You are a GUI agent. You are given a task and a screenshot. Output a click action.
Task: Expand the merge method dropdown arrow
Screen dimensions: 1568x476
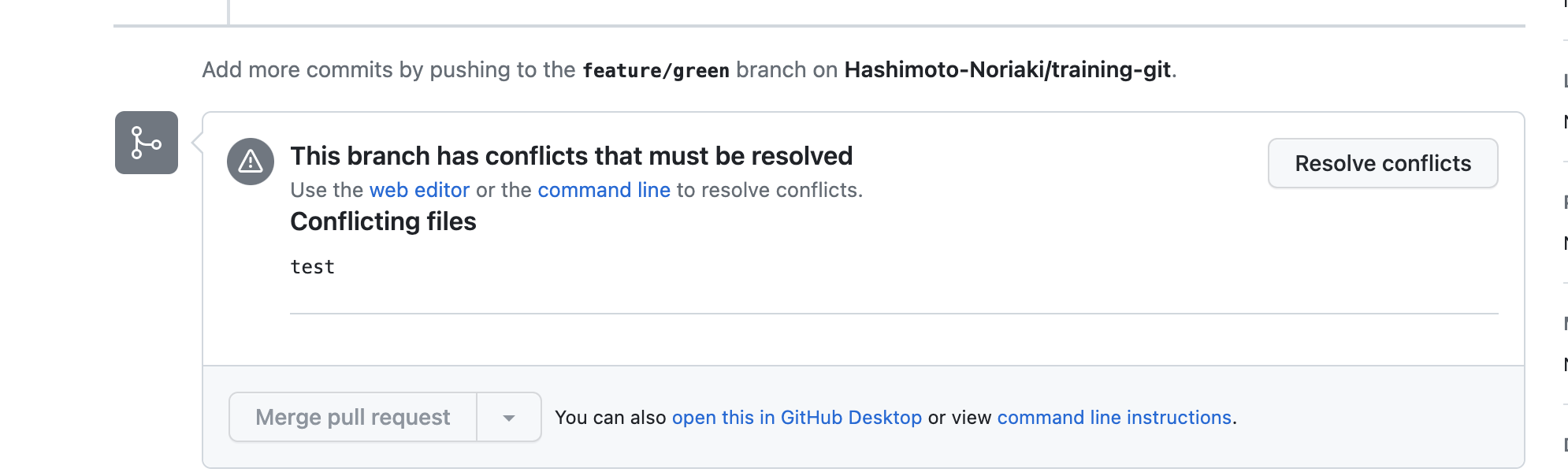509,417
